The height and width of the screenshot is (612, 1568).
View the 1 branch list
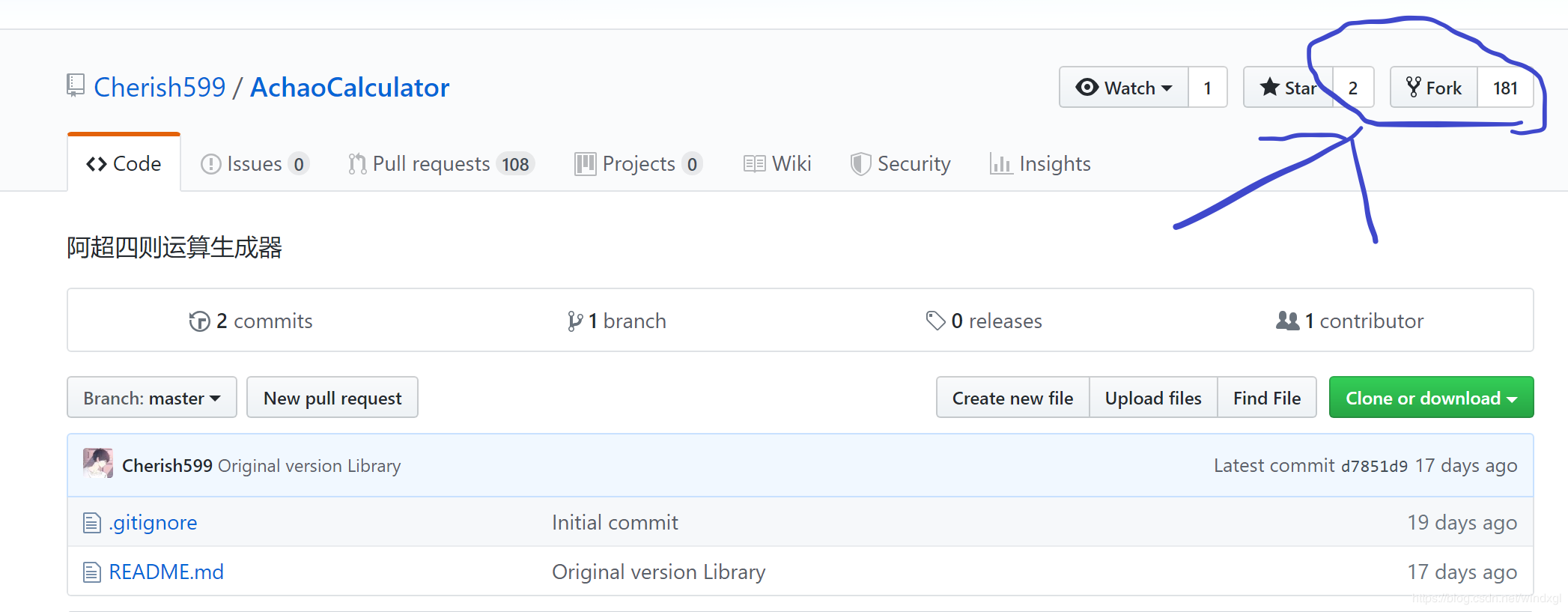tap(617, 321)
